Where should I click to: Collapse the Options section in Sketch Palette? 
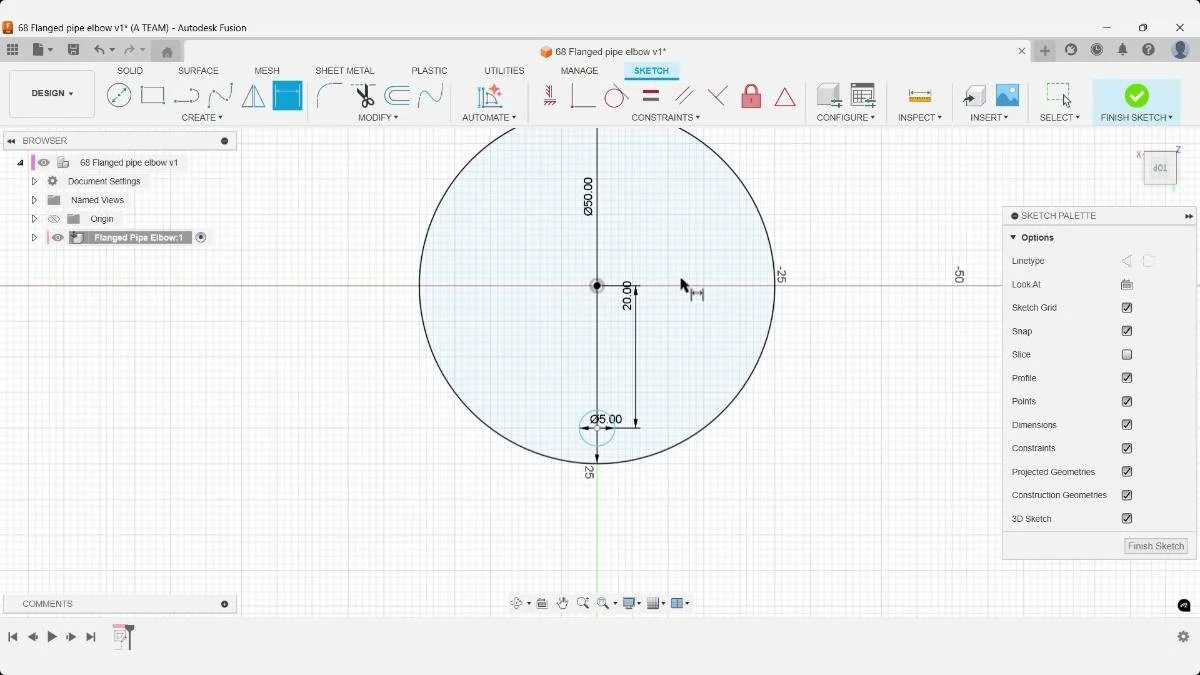click(1013, 238)
